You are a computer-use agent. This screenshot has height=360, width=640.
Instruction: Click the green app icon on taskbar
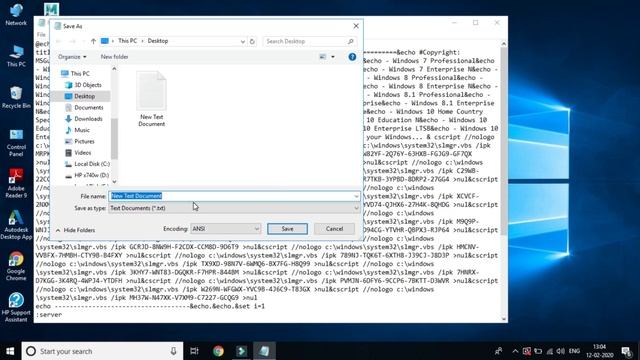tap(241, 351)
